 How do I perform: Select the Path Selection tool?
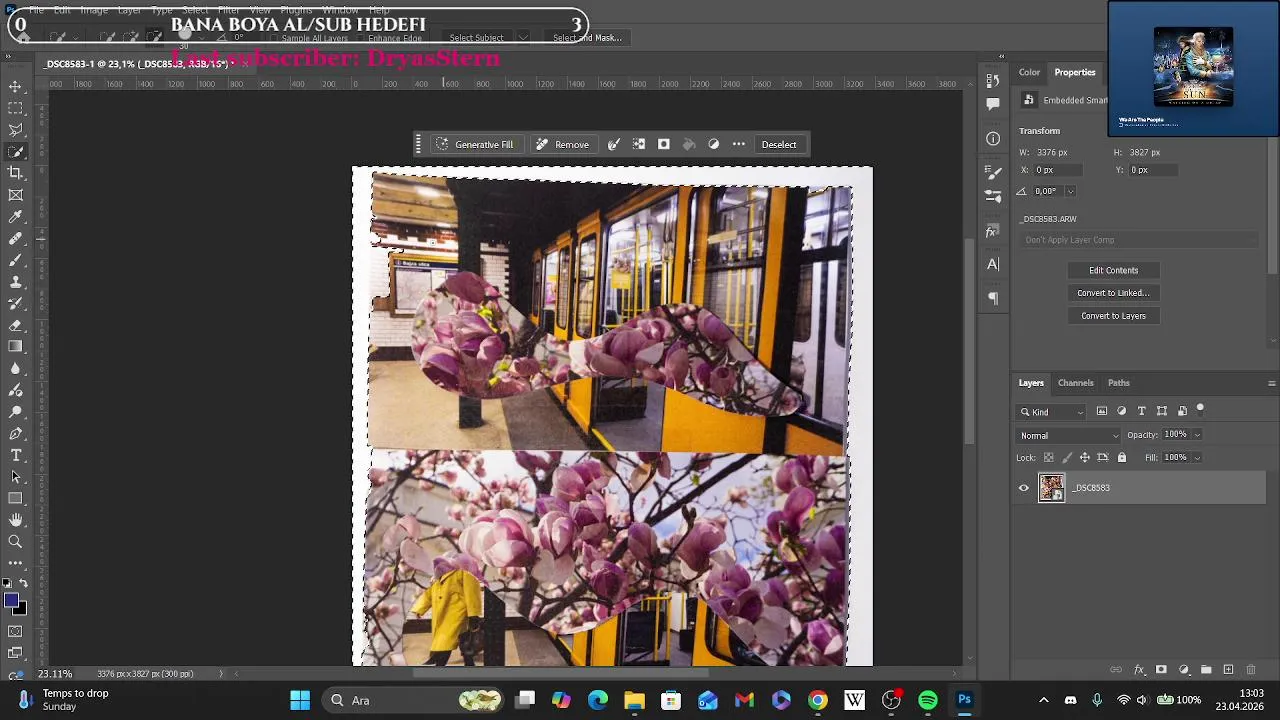pos(16,477)
